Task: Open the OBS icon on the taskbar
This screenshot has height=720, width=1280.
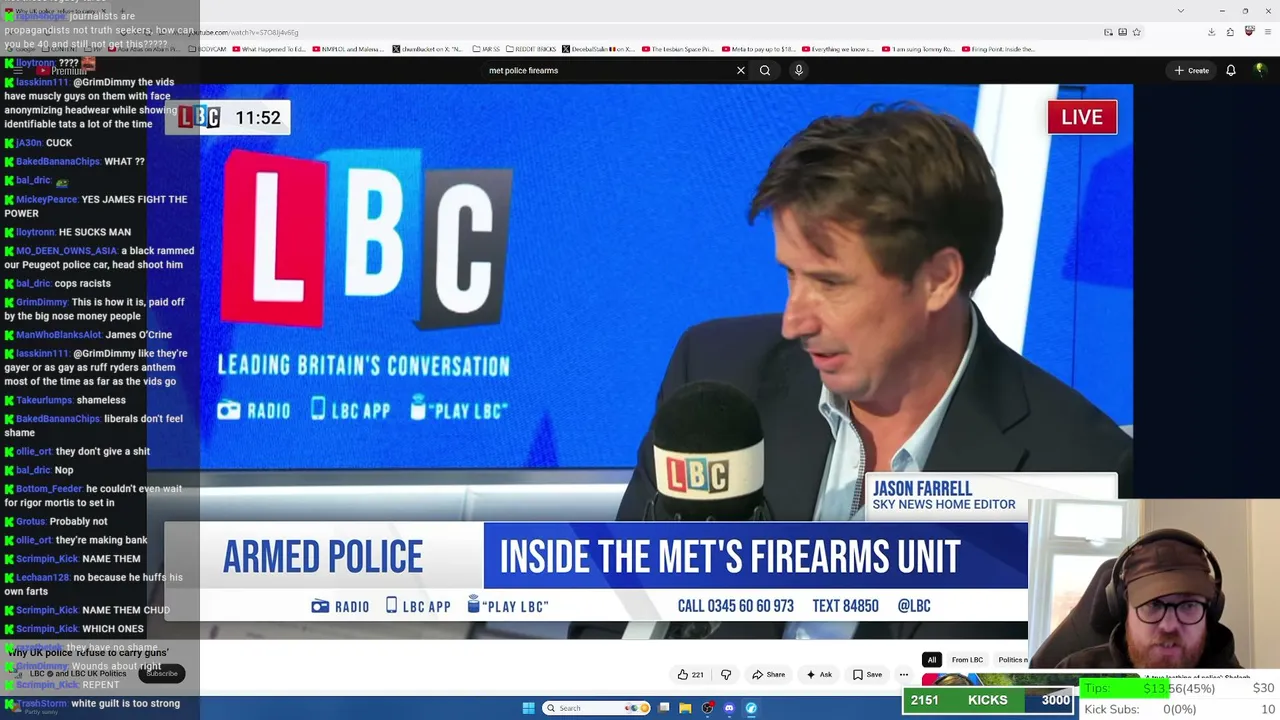Action: [x=707, y=708]
